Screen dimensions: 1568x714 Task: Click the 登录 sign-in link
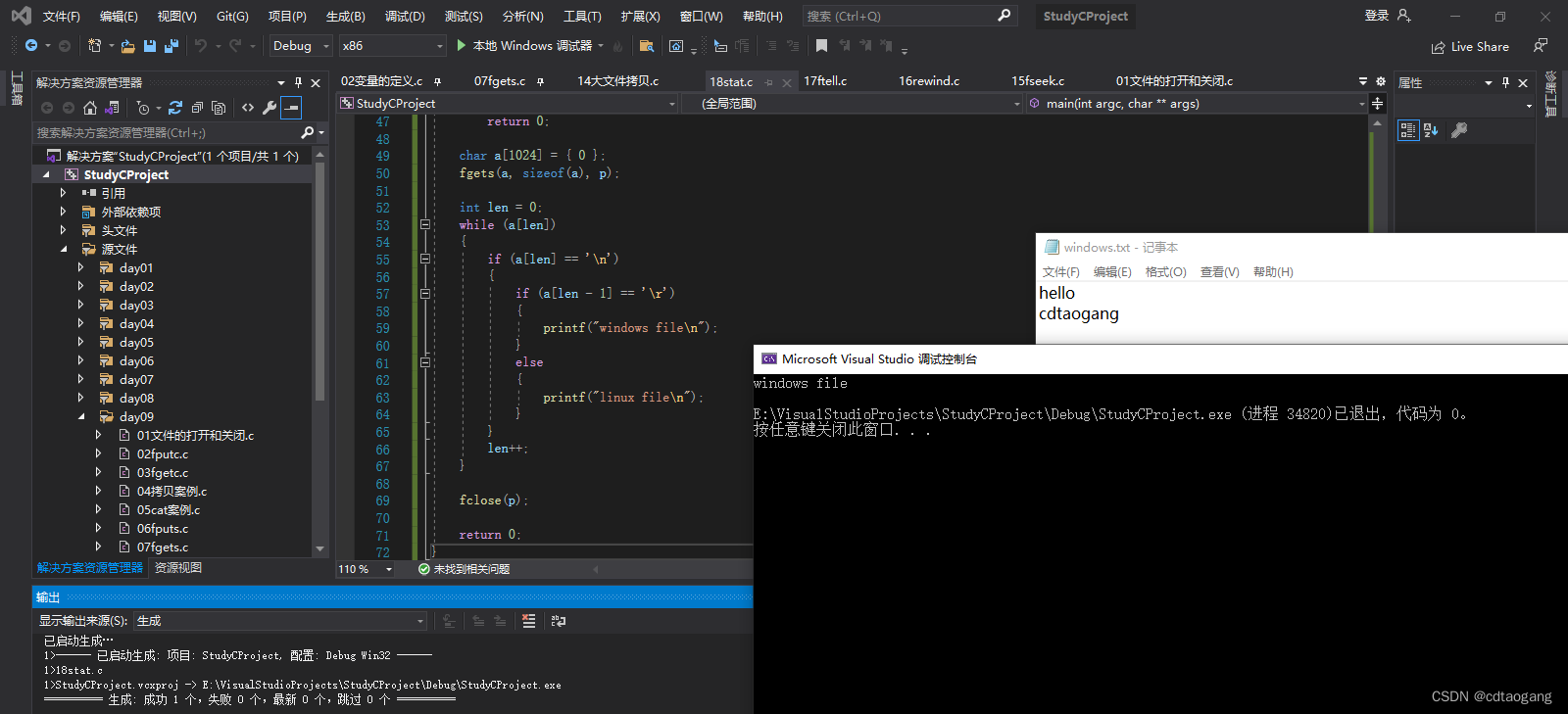pyautogui.click(x=1376, y=16)
